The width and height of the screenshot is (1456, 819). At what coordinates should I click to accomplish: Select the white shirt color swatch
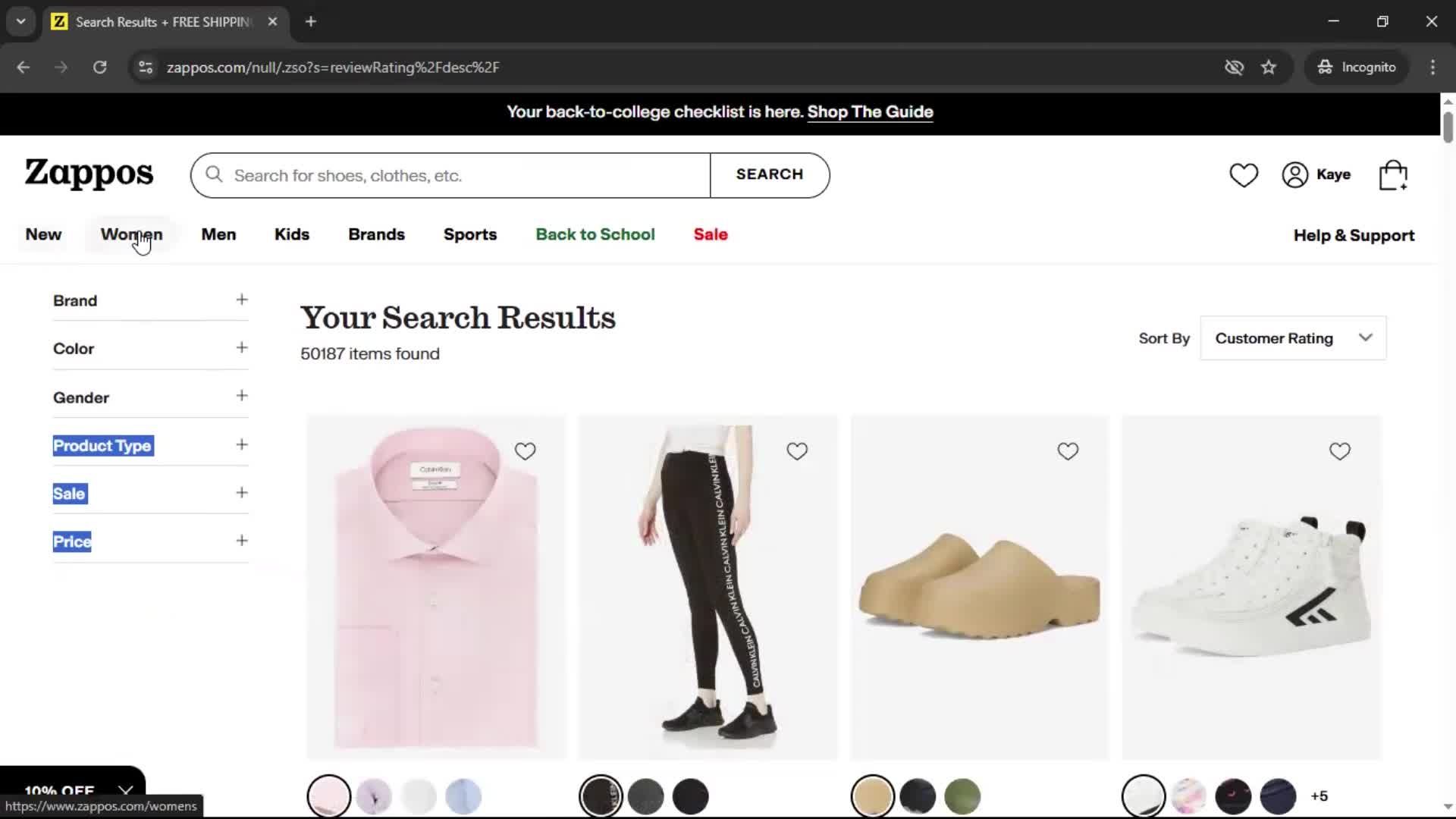[419, 796]
